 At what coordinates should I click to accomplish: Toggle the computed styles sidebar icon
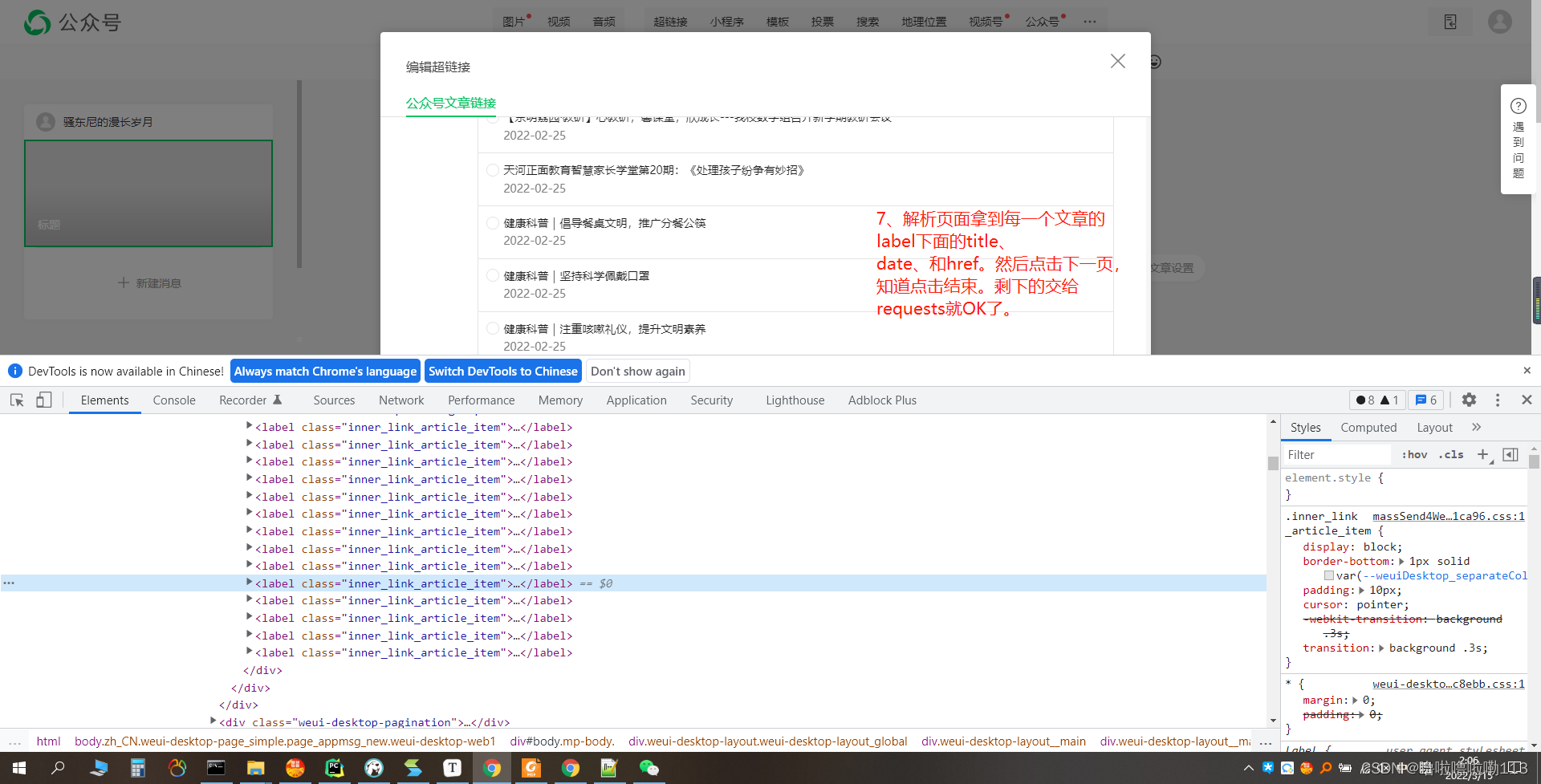(x=1511, y=454)
